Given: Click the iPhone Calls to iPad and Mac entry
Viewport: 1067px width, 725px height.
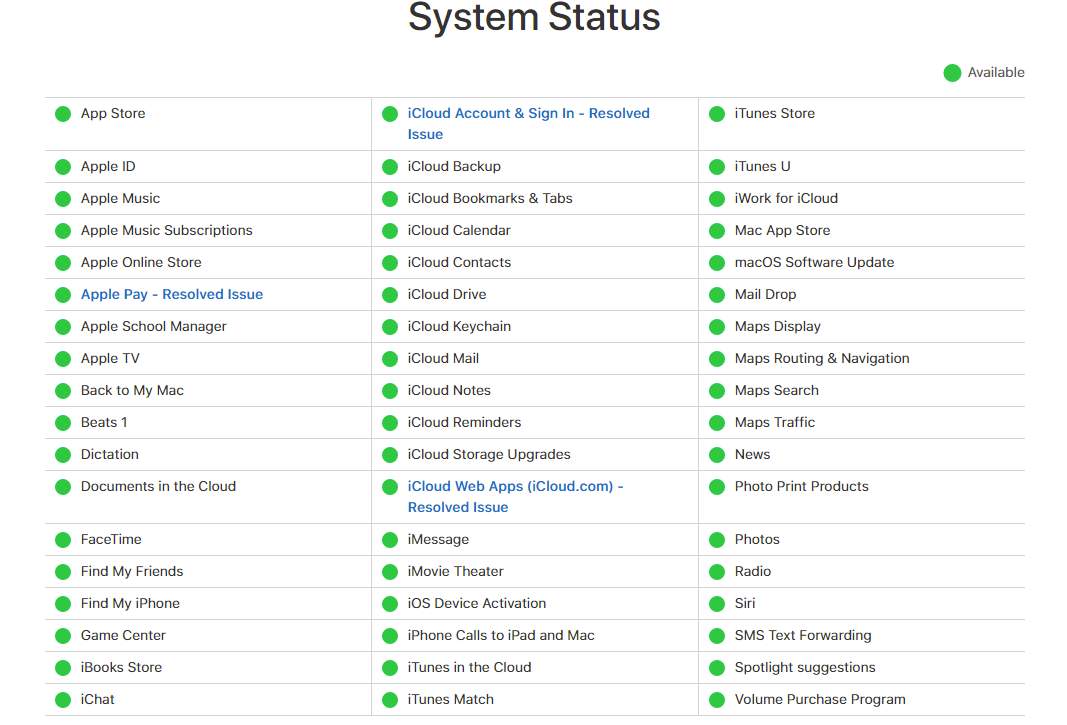Looking at the screenshot, I should pyautogui.click(x=502, y=635).
